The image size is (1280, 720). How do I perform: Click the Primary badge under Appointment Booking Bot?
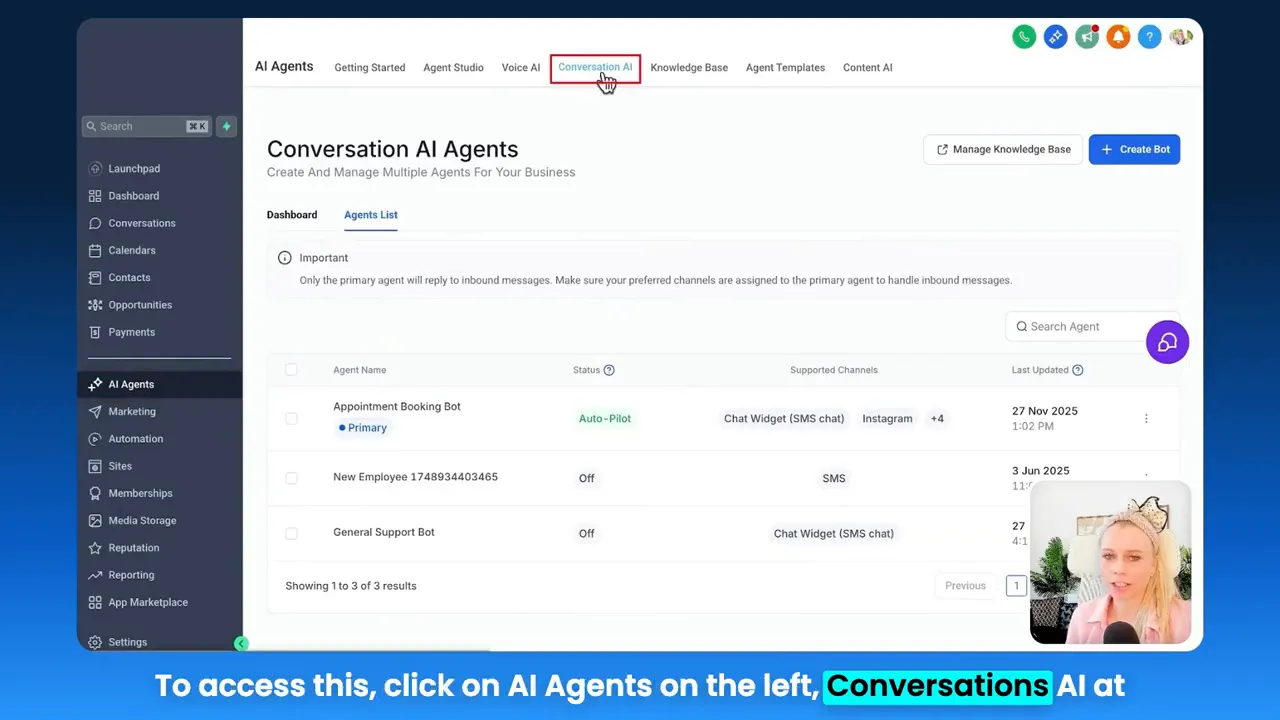(x=363, y=428)
